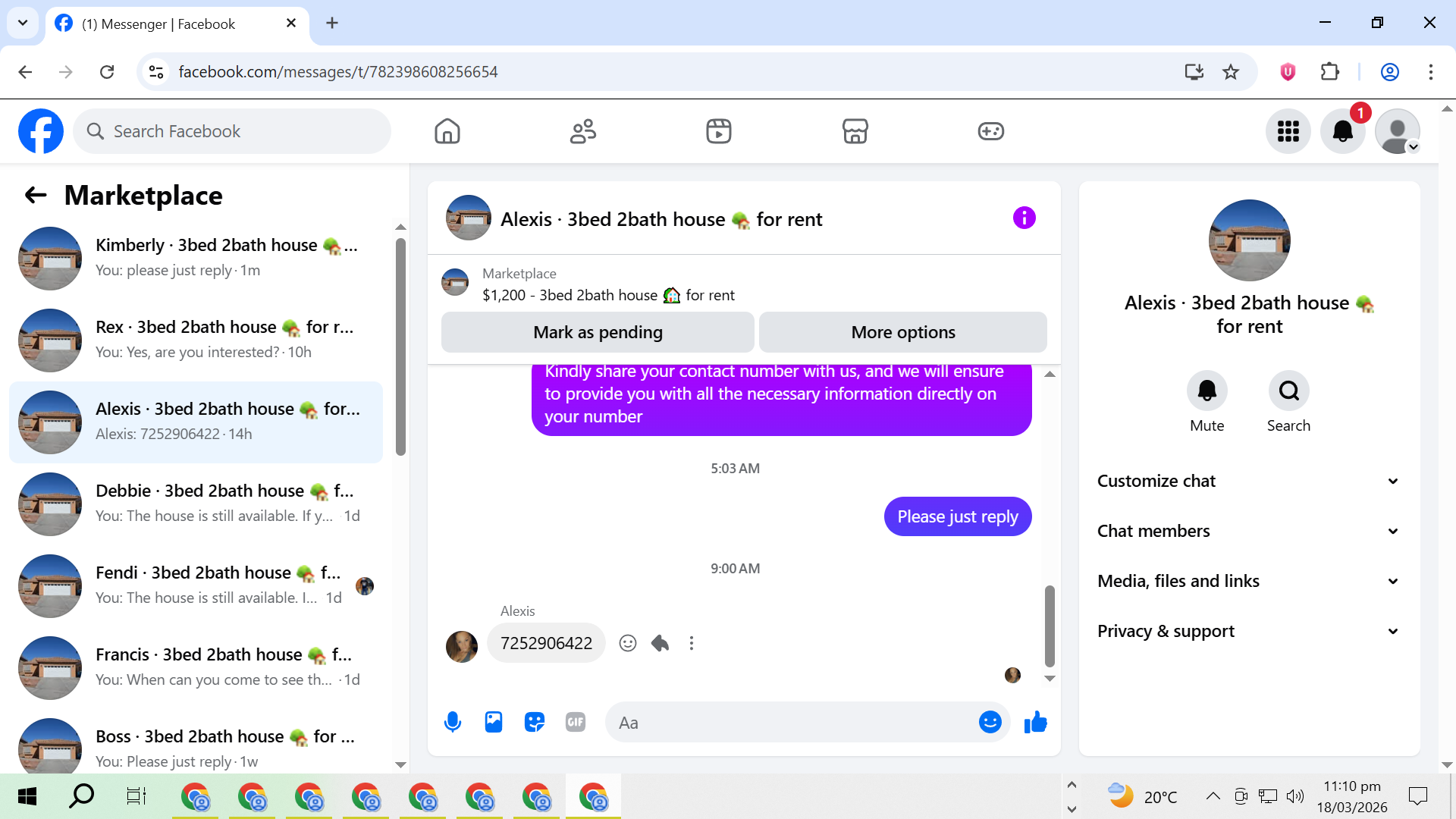Viewport: 1456px width, 819px height.
Task: Open the sticker picker icon
Action: pos(535,722)
